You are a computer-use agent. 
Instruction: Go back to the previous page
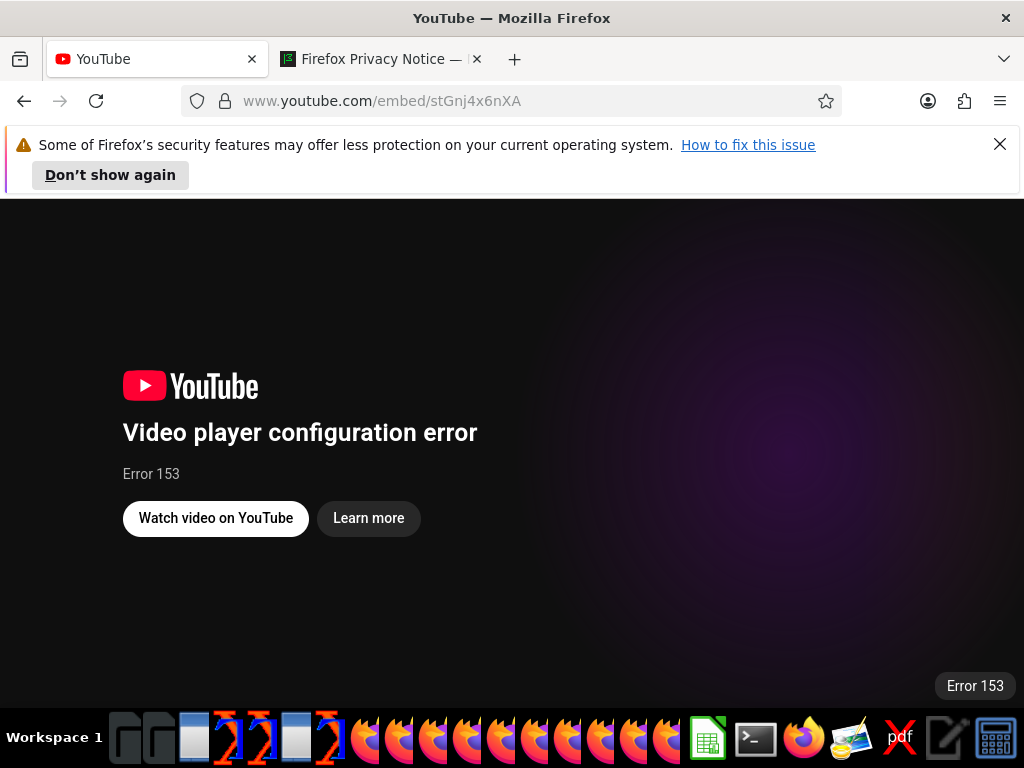point(24,101)
